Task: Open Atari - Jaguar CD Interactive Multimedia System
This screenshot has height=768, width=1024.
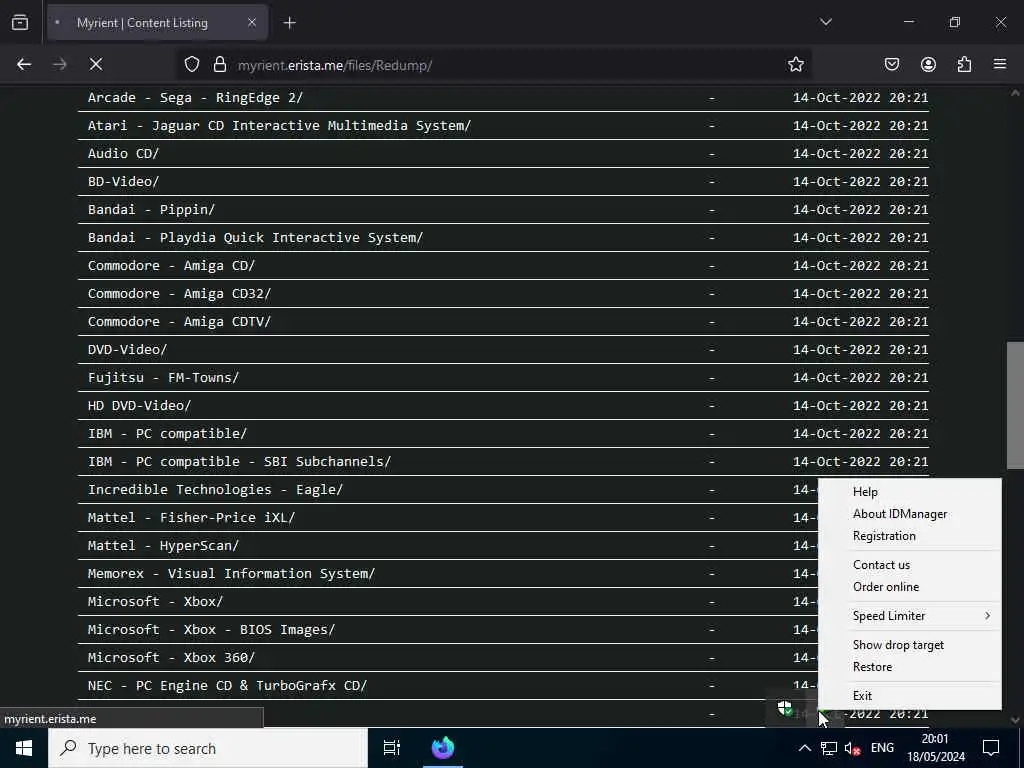Action: 280,125
